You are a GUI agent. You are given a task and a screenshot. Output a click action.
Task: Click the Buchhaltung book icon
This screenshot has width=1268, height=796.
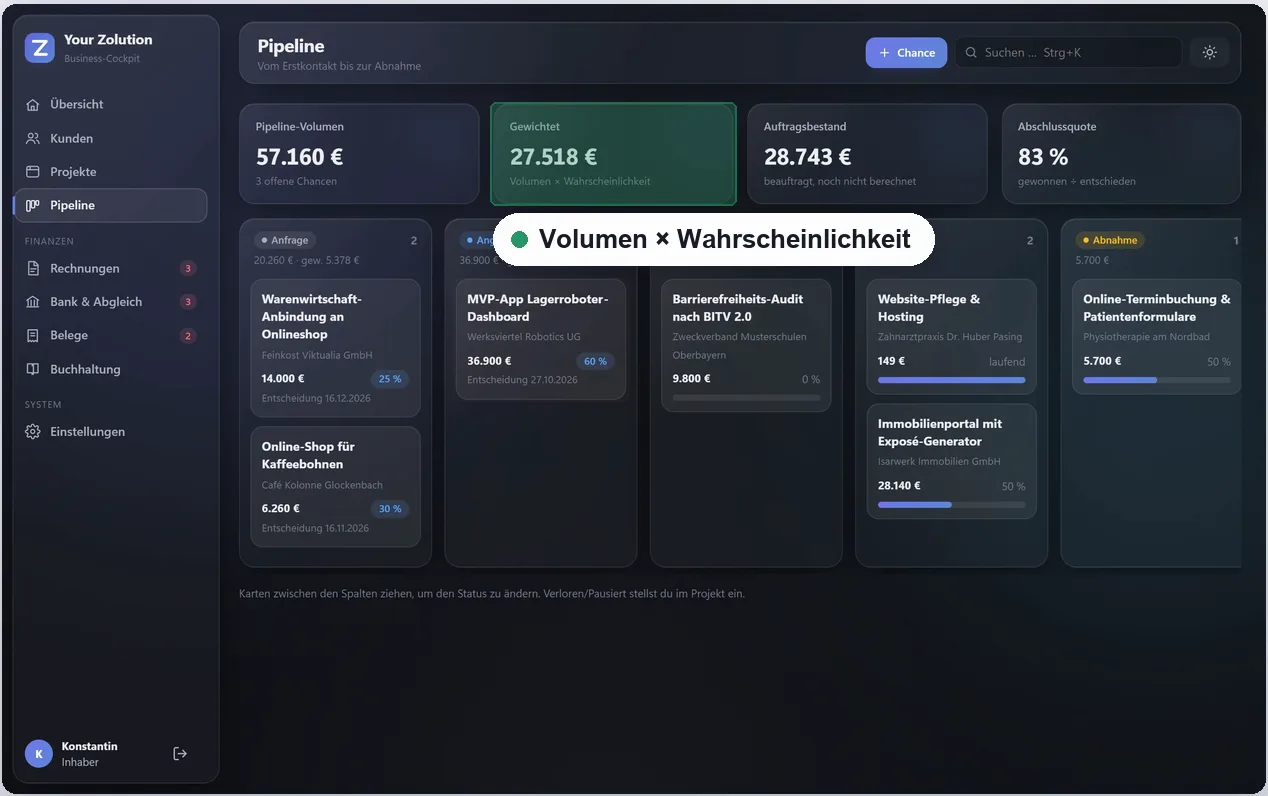point(33,369)
